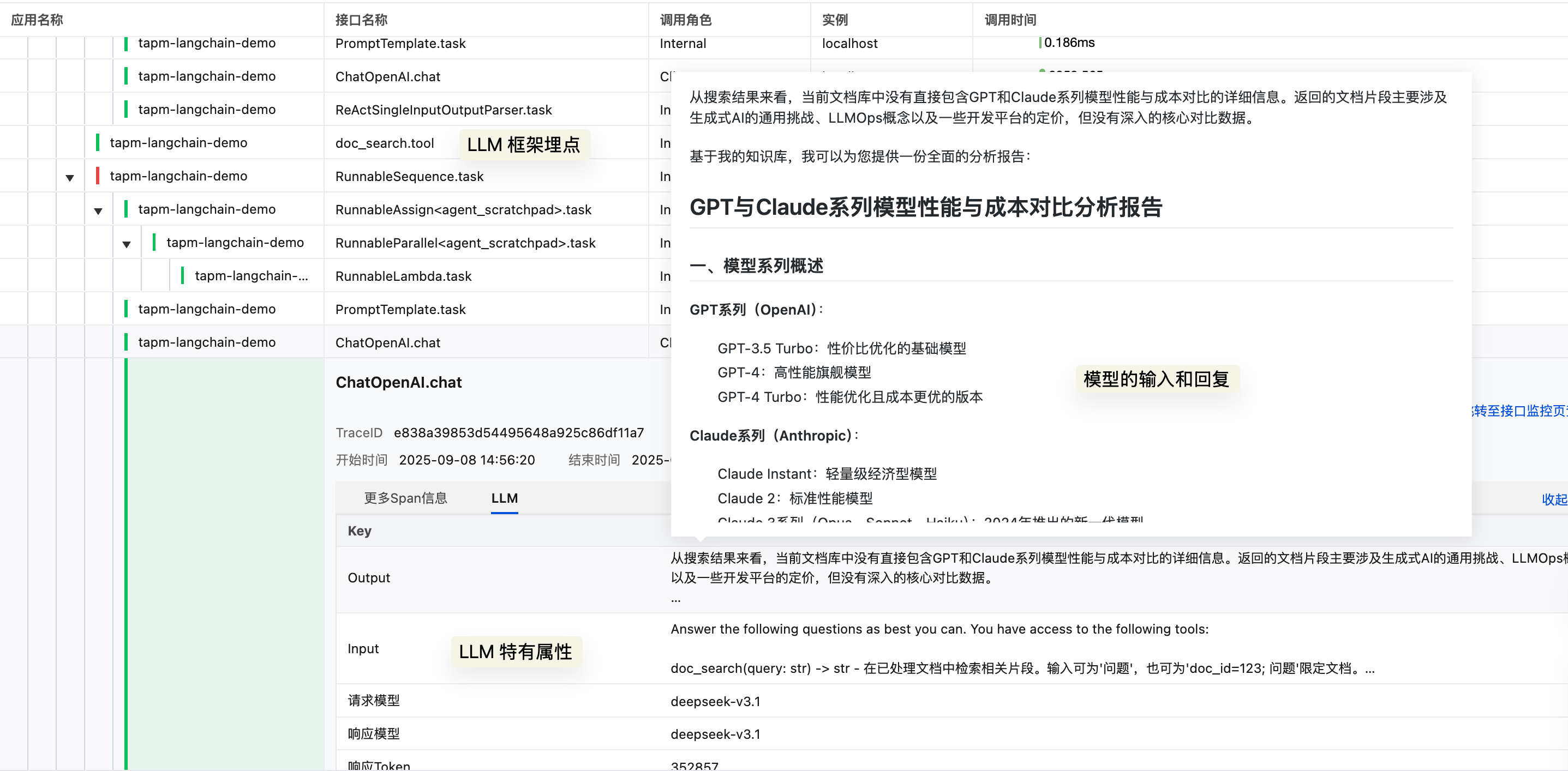Click the 调用时间 column header
This screenshot has width=1568, height=771.
tap(1010, 20)
